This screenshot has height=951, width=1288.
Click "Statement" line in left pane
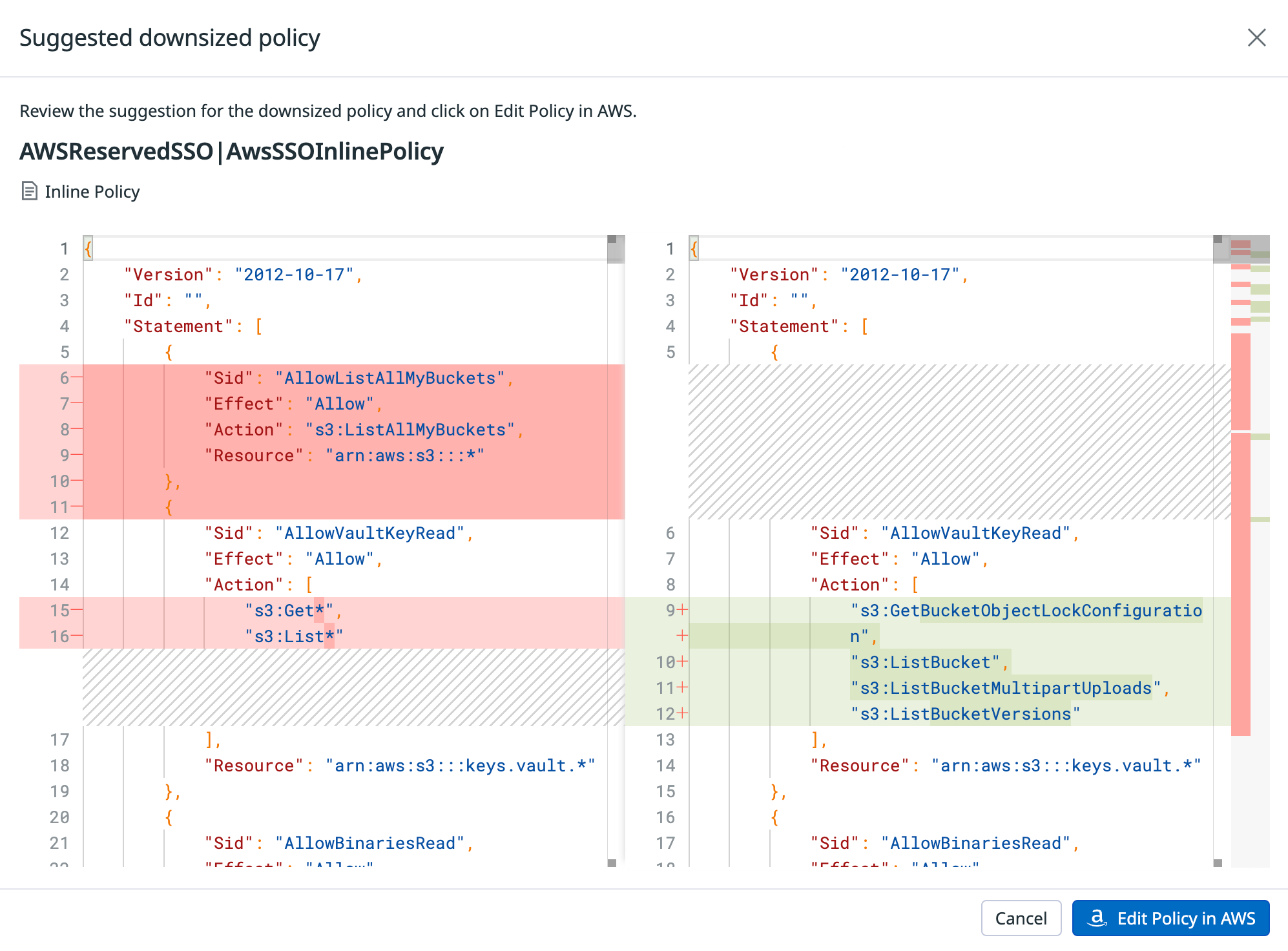pyautogui.click(x=194, y=326)
